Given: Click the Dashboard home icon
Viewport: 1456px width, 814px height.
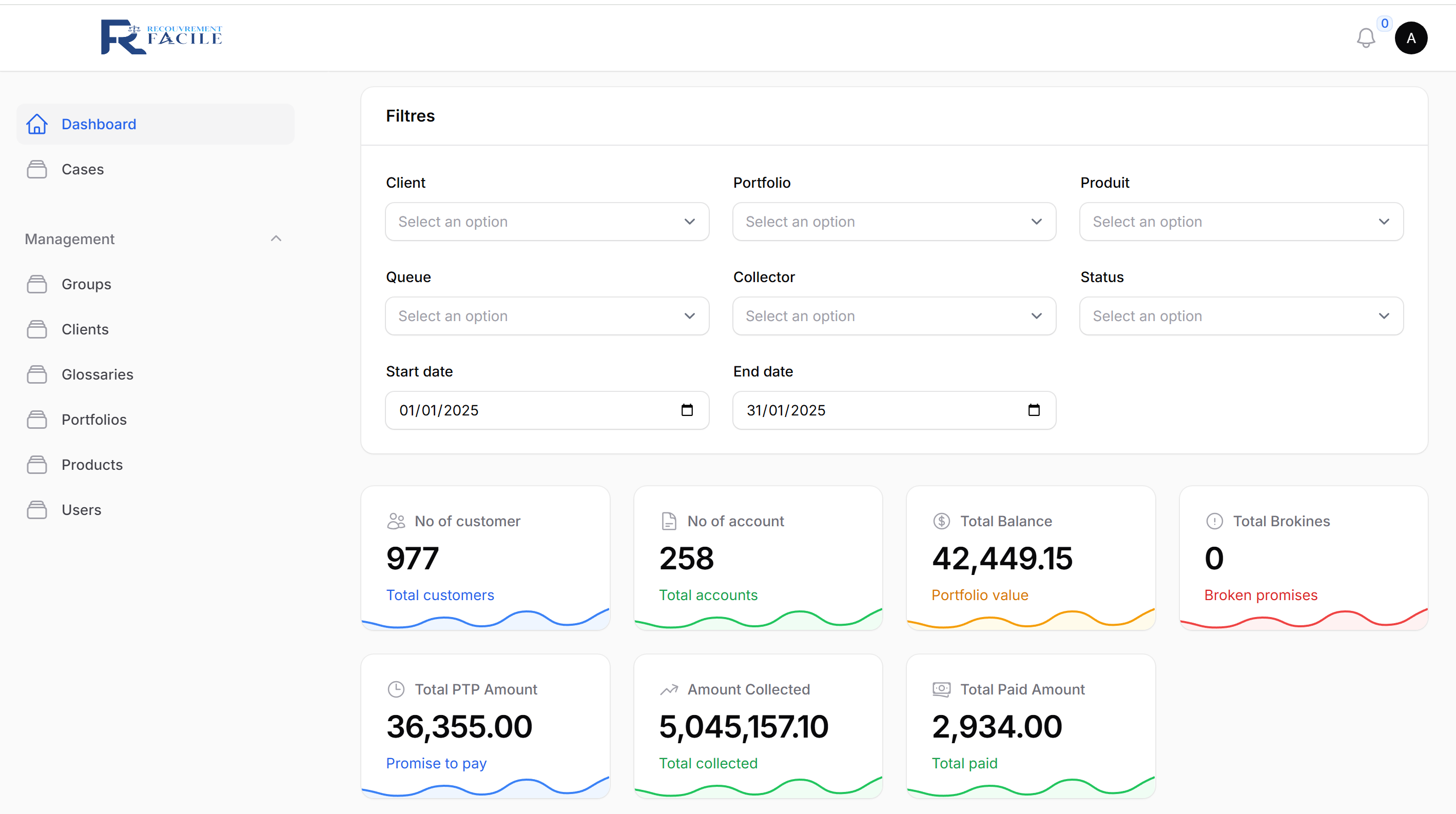Looking at the screenshot, I should click(37, 124).
